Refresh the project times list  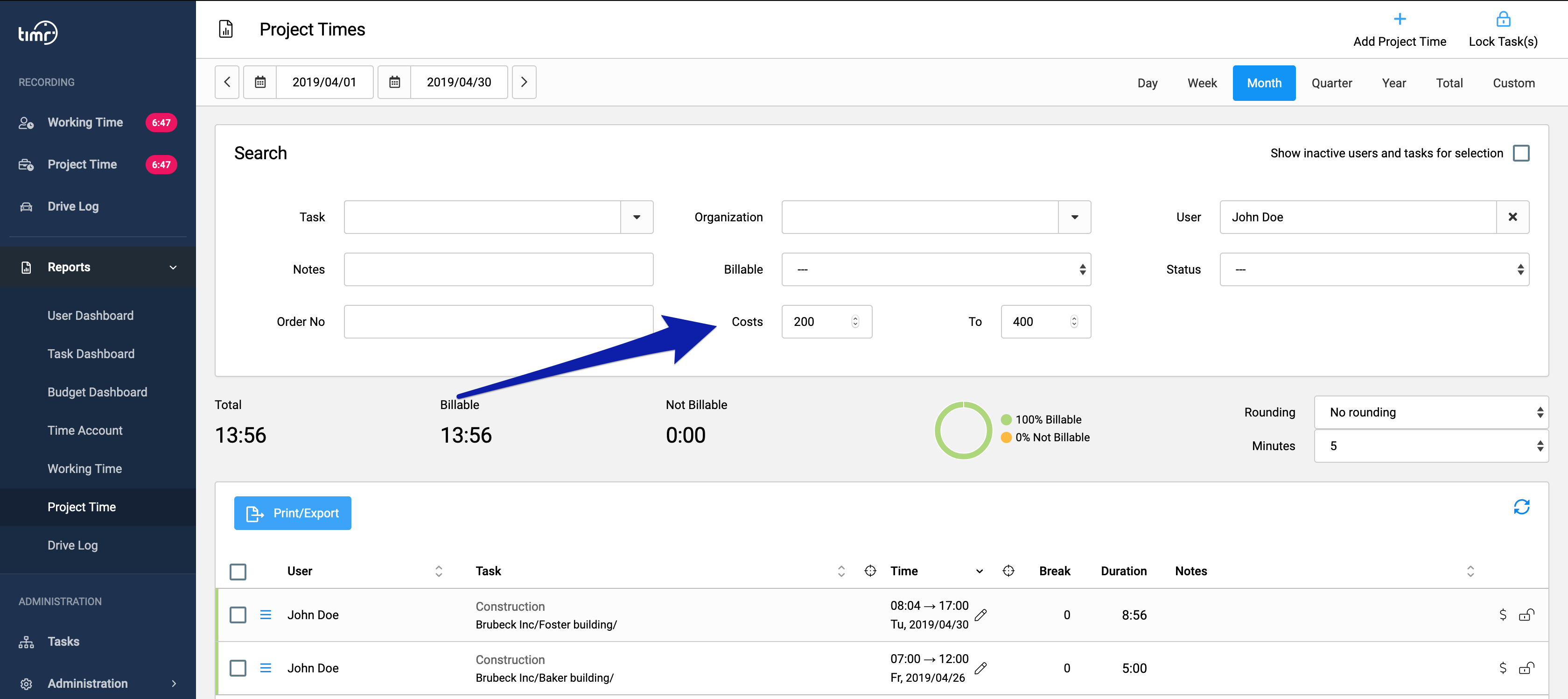tap(1521, 507)
